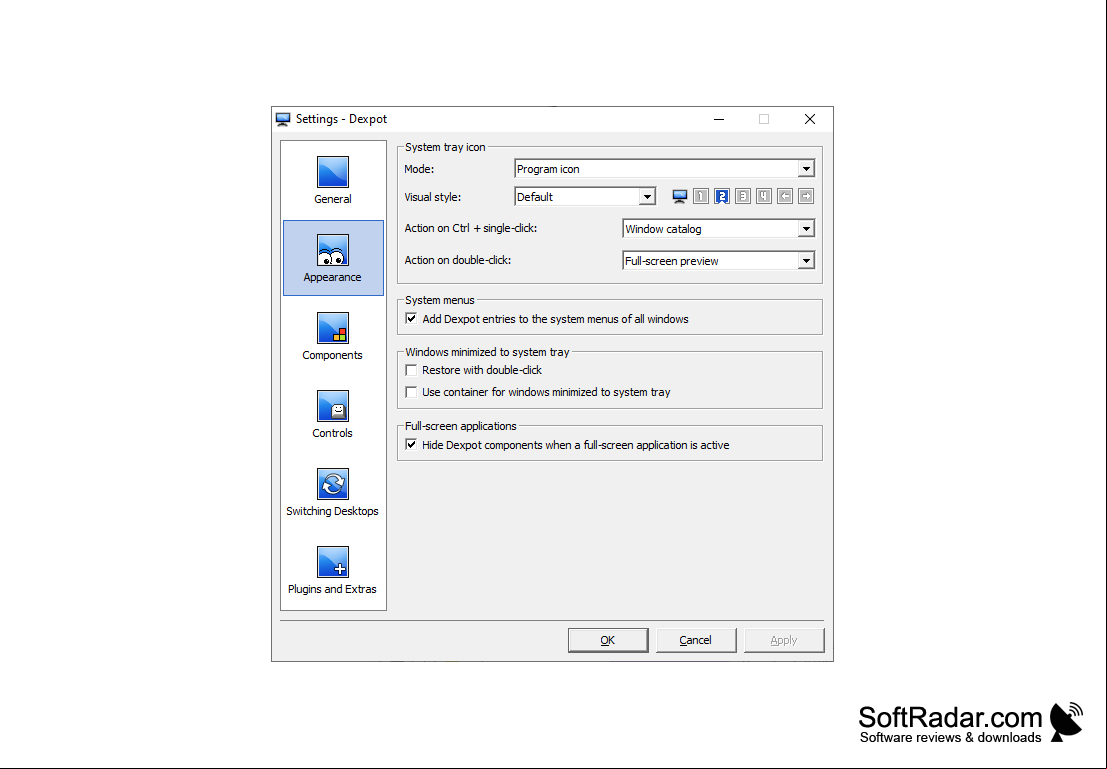This screenshot has height=769, width=1107.
Task: Open the double-click action dropdown
Action: (x=719, y=261)
